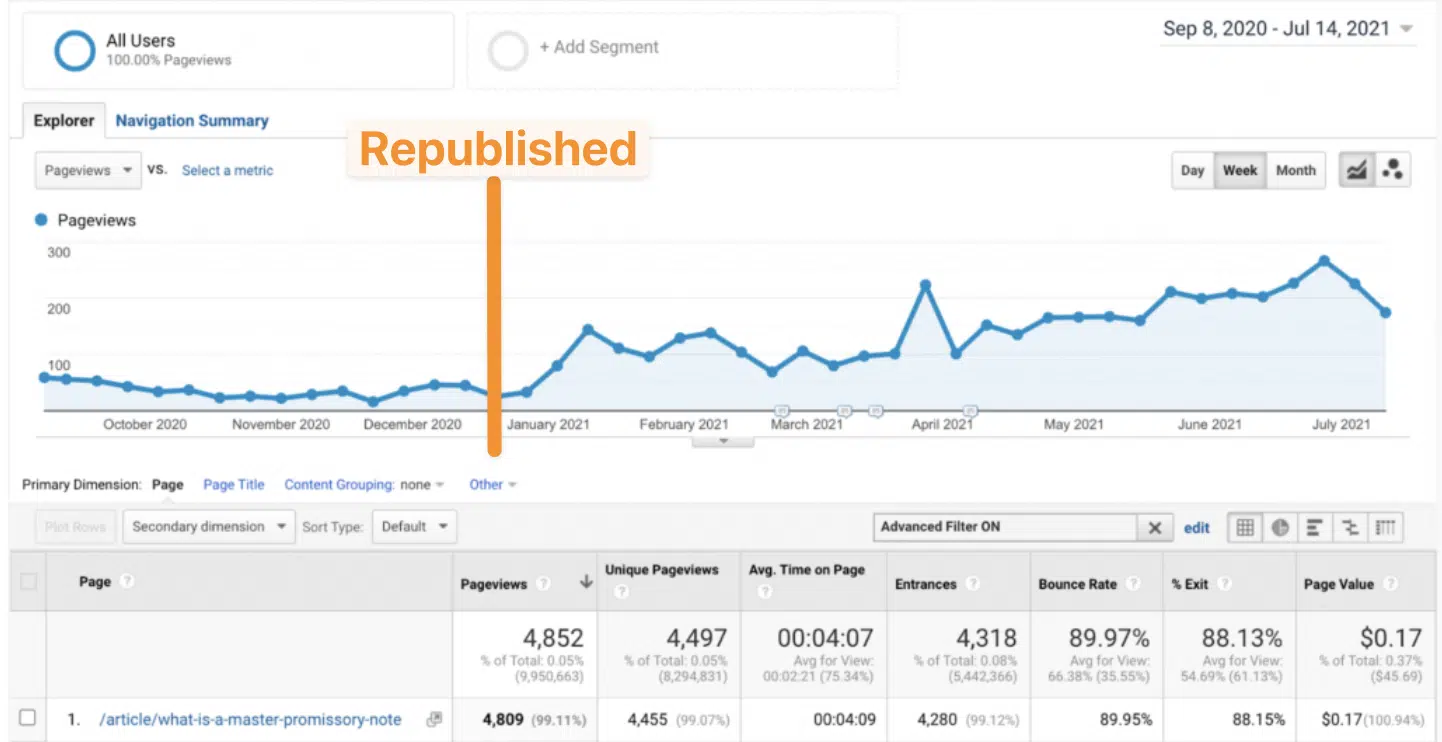
Task: Open the second March 2021 annotation marker
Action: pyautogui.click(x=844, y=410)
